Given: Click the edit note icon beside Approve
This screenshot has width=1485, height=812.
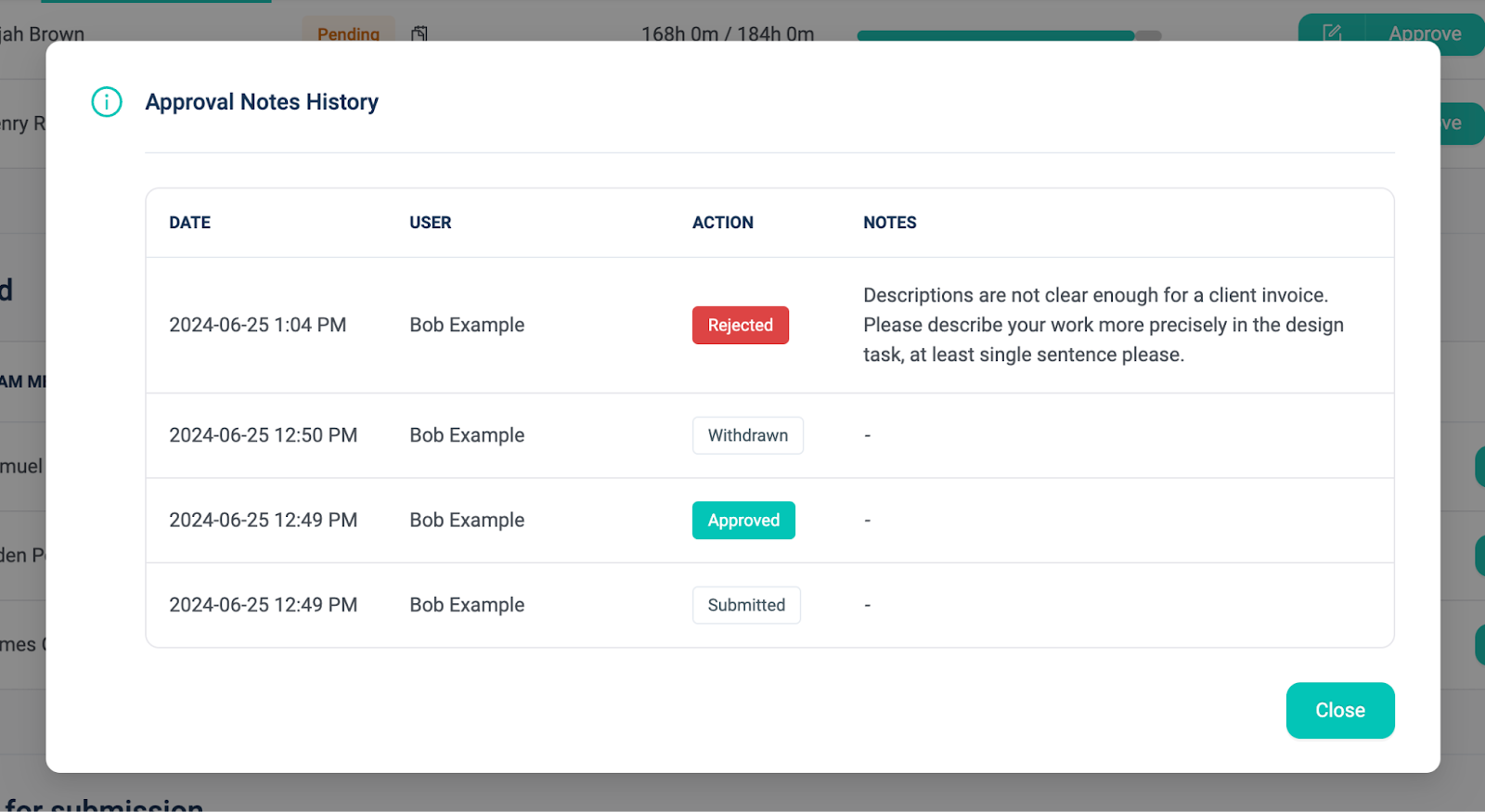Looking at the screenshot, I should pos(1332,33).
